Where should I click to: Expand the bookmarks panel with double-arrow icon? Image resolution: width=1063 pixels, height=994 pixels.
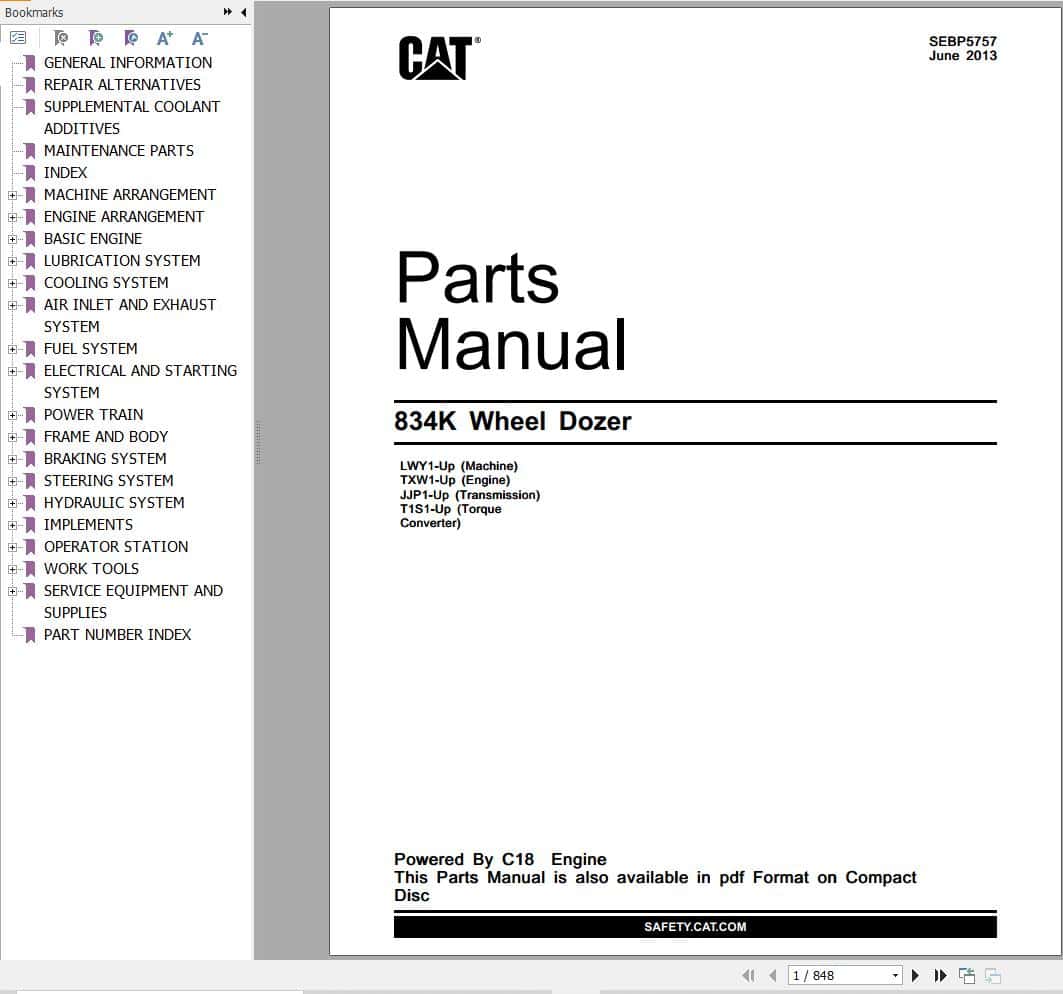tap(228, 12)
